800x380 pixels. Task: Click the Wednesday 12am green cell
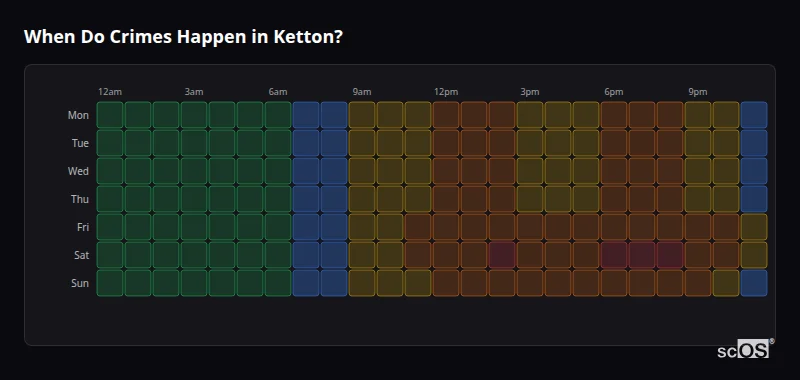110,171
